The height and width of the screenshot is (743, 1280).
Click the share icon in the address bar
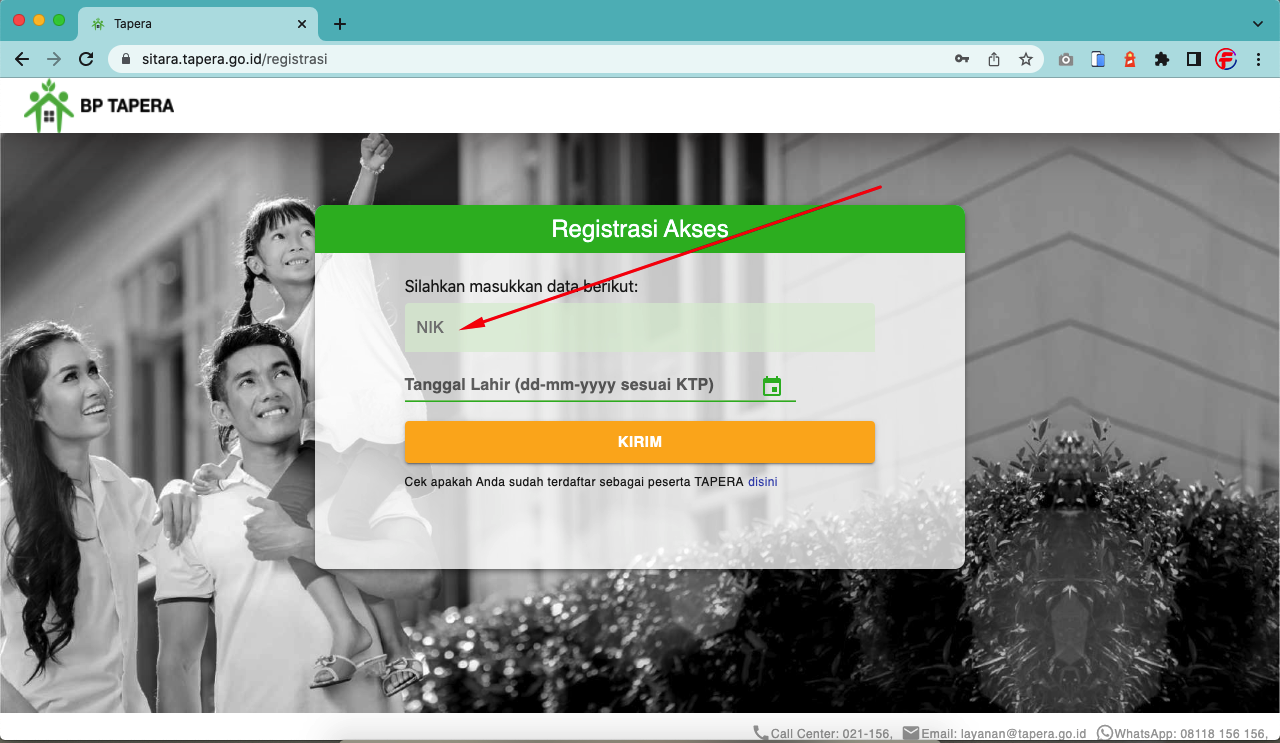click(993, 59)
